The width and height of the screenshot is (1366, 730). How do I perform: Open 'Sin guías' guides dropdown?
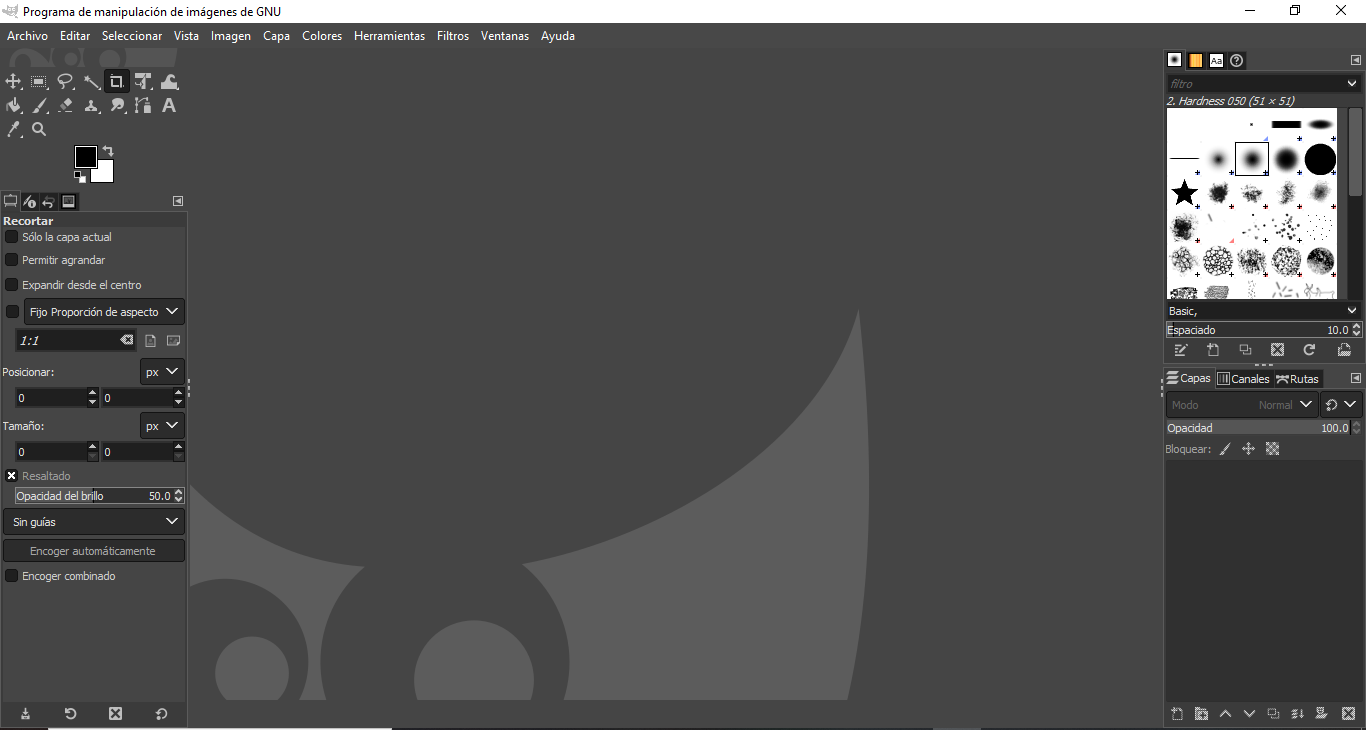coord(94,522)
